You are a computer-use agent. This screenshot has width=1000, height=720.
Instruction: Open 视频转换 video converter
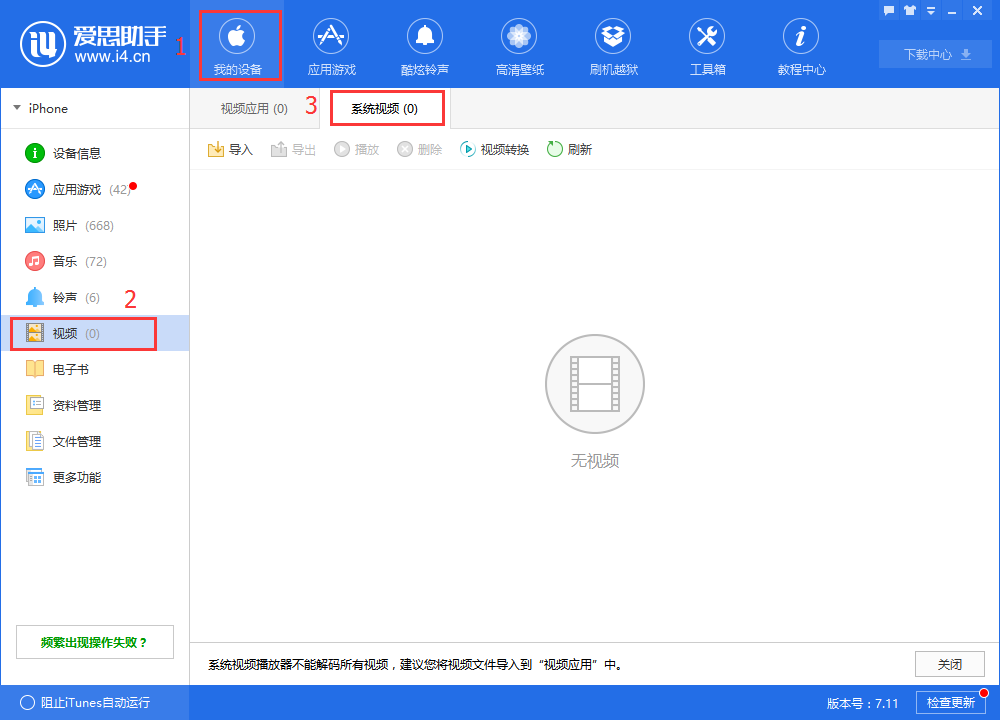click(x=494, y=149)
